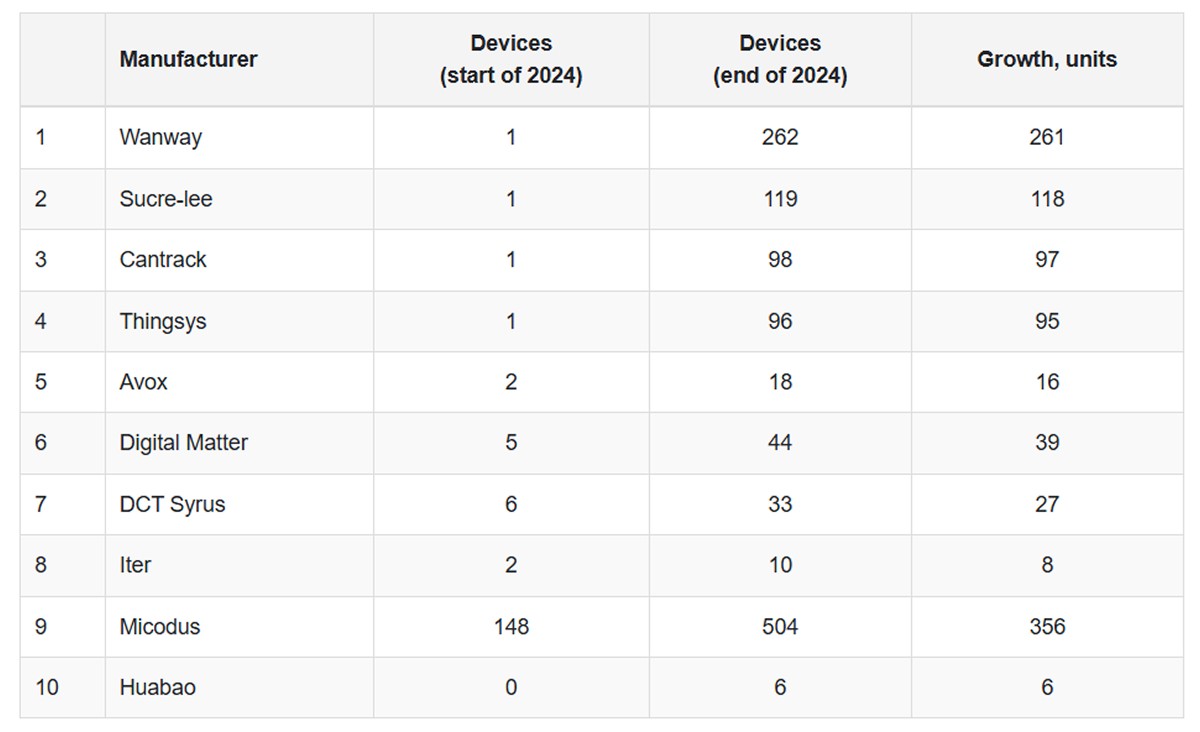Select the Micodus manufacturer cell

[160, 626]
